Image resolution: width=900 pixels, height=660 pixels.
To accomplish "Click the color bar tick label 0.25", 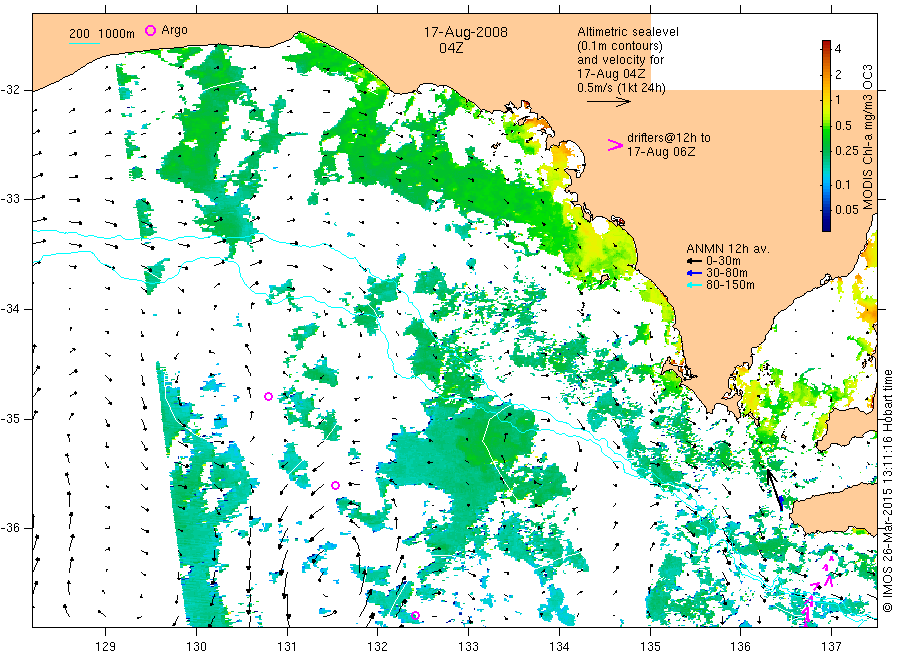I will (846, 150).
